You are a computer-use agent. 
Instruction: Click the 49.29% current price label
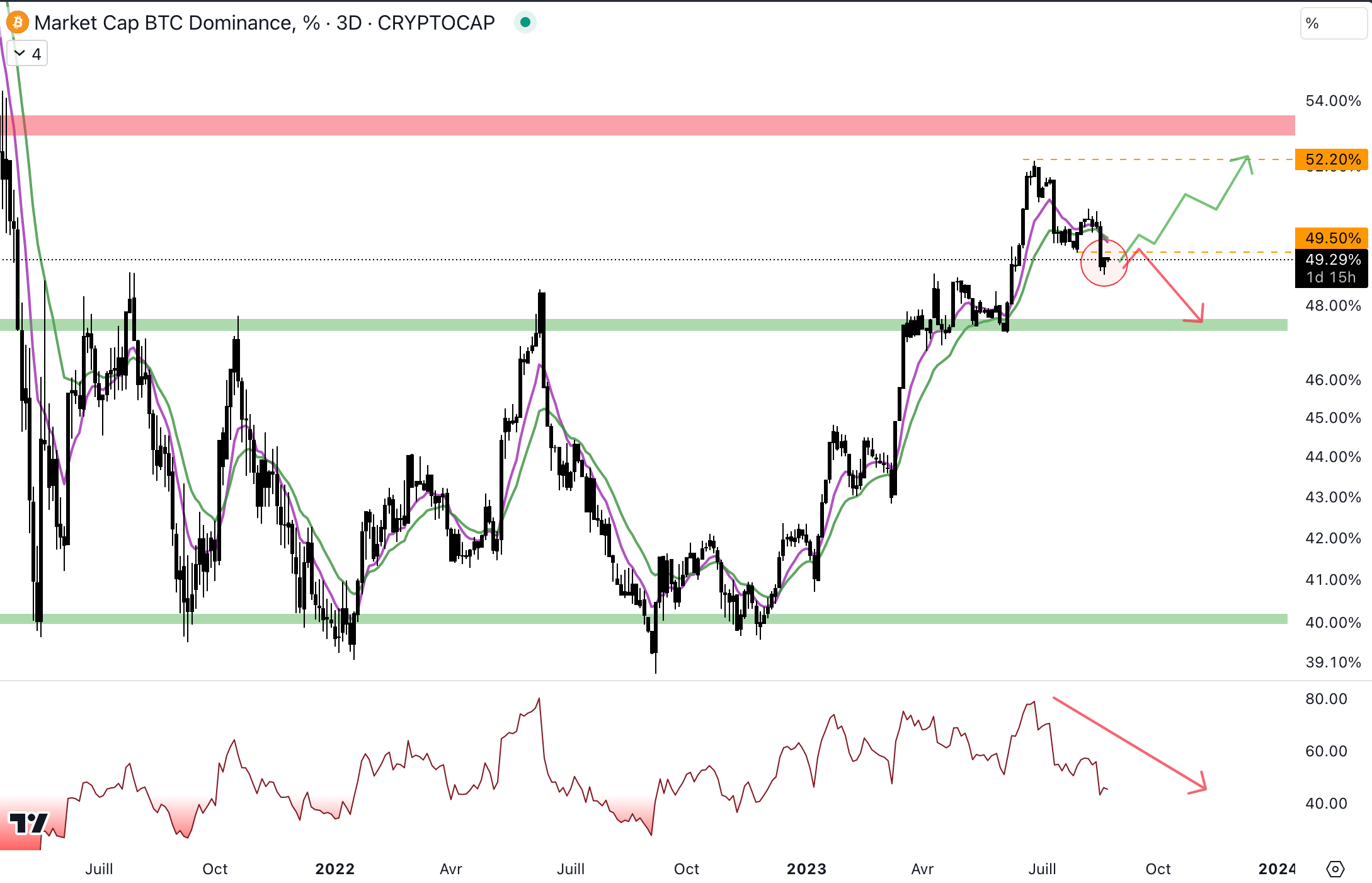(x=1332, y=260)
